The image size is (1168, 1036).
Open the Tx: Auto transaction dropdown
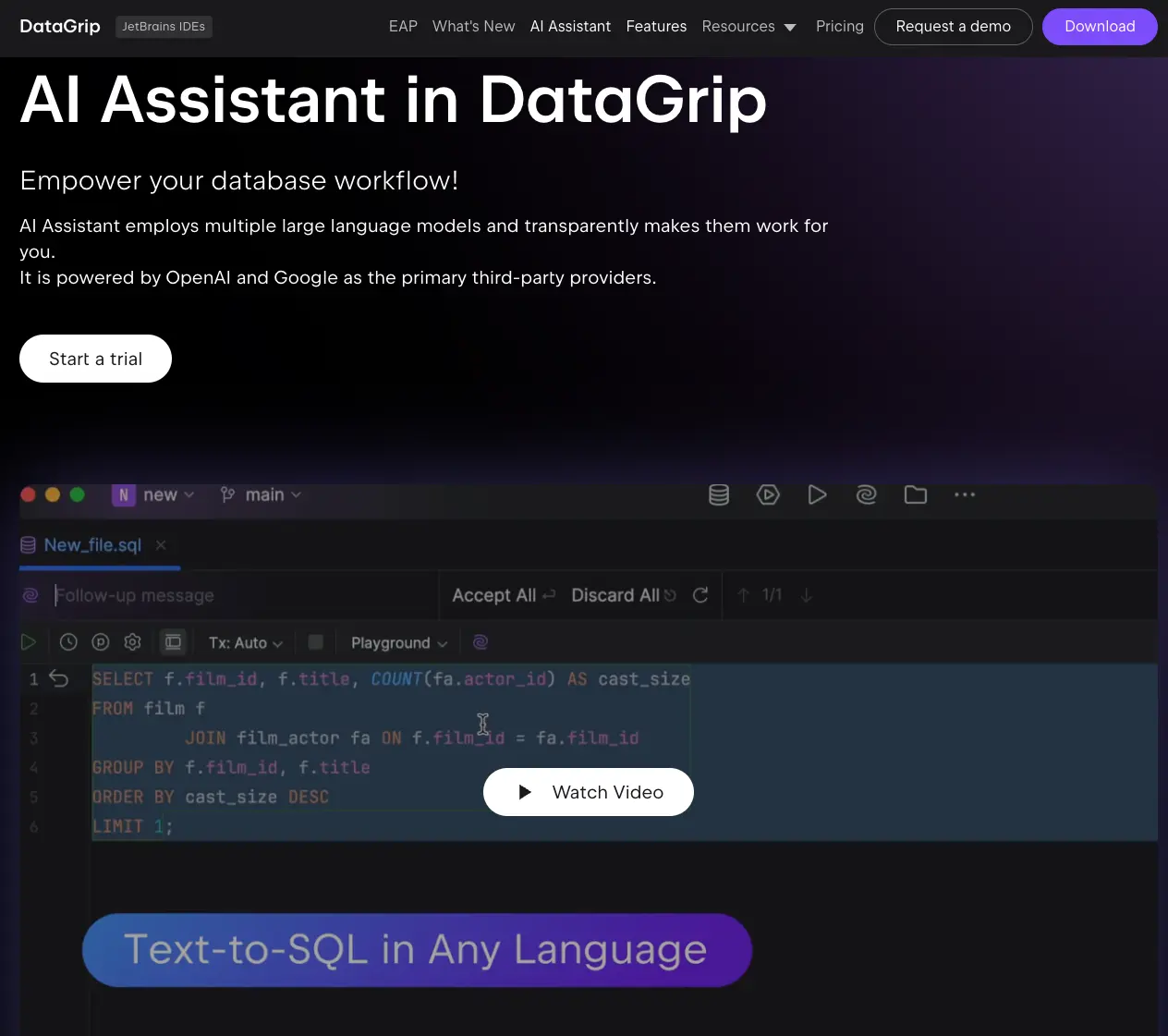245,641
